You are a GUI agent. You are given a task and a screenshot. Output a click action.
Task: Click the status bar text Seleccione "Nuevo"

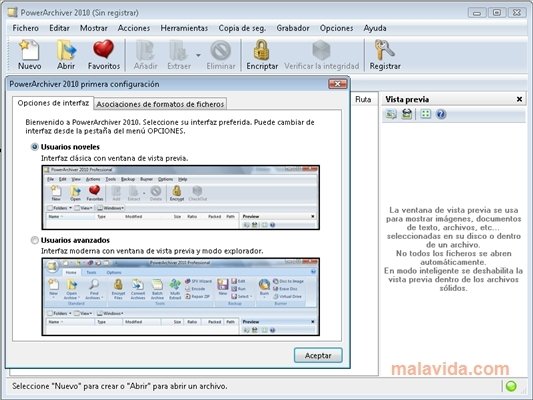pyautogui.click(x=120, y=386)
